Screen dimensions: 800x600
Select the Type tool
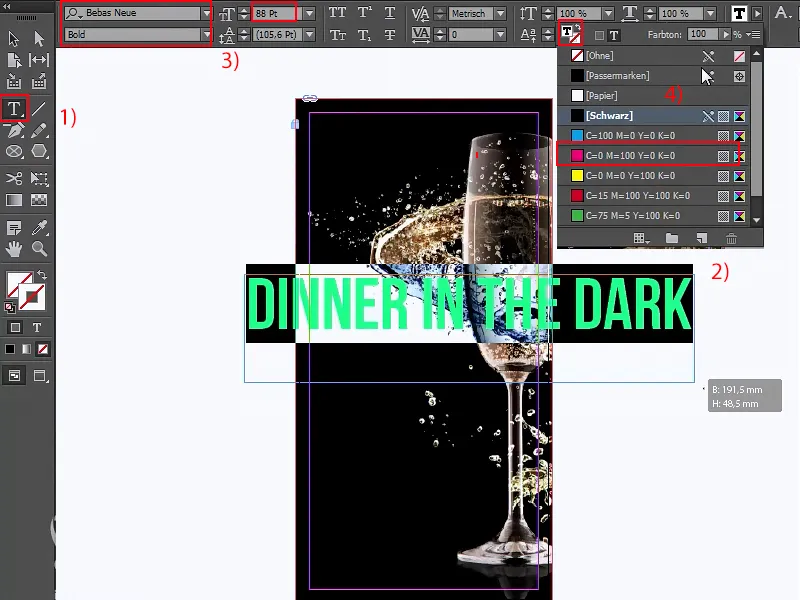coord(14,108)
